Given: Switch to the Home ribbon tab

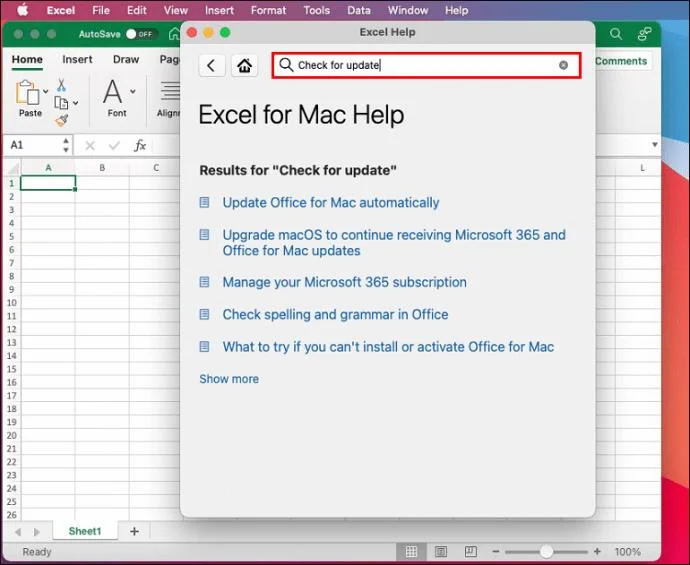Looking at the screenshot, I should [27, 59].
